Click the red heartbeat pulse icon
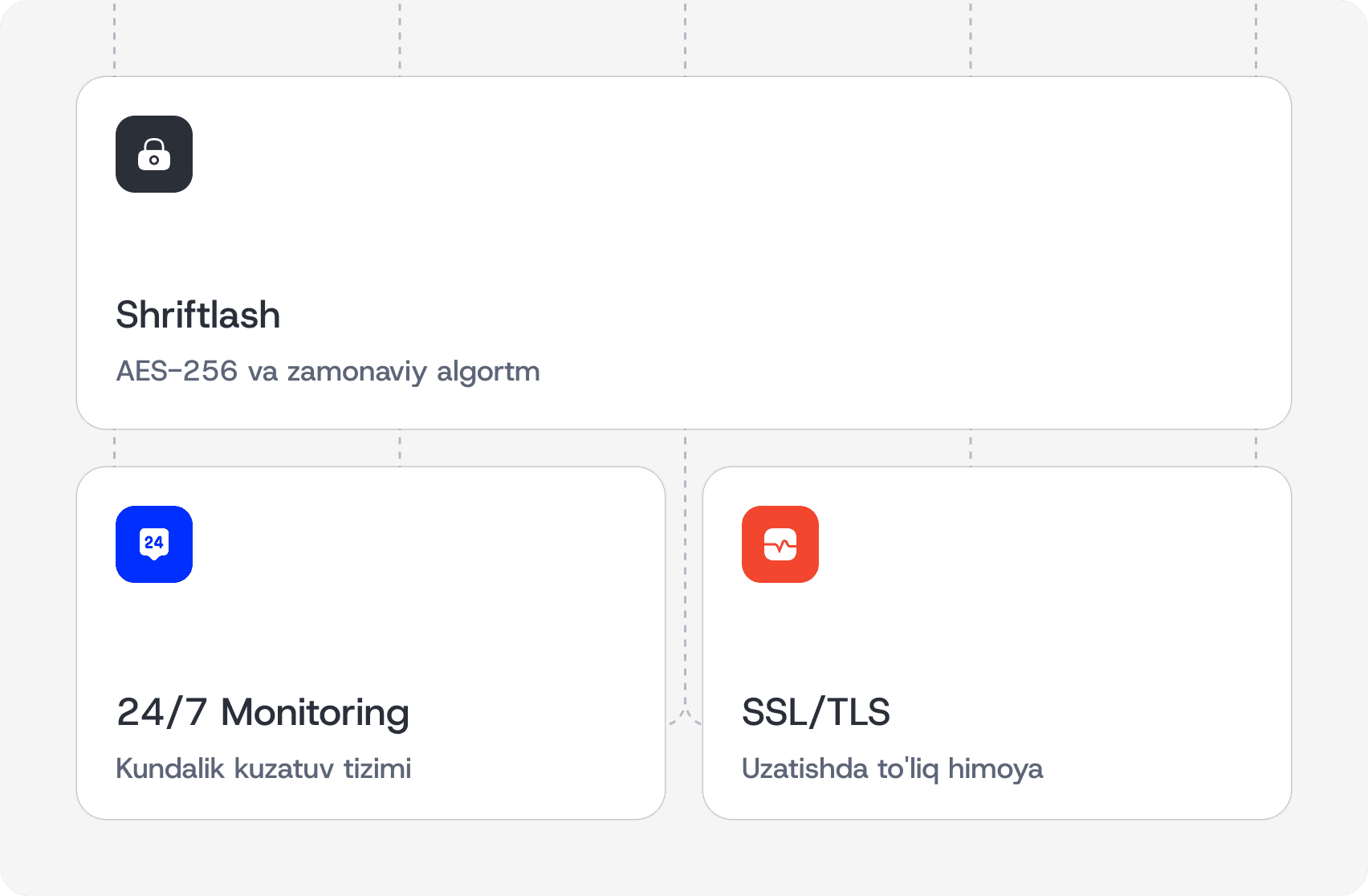The width and height of the screenshot is (1368, 896). pos(780,544)
